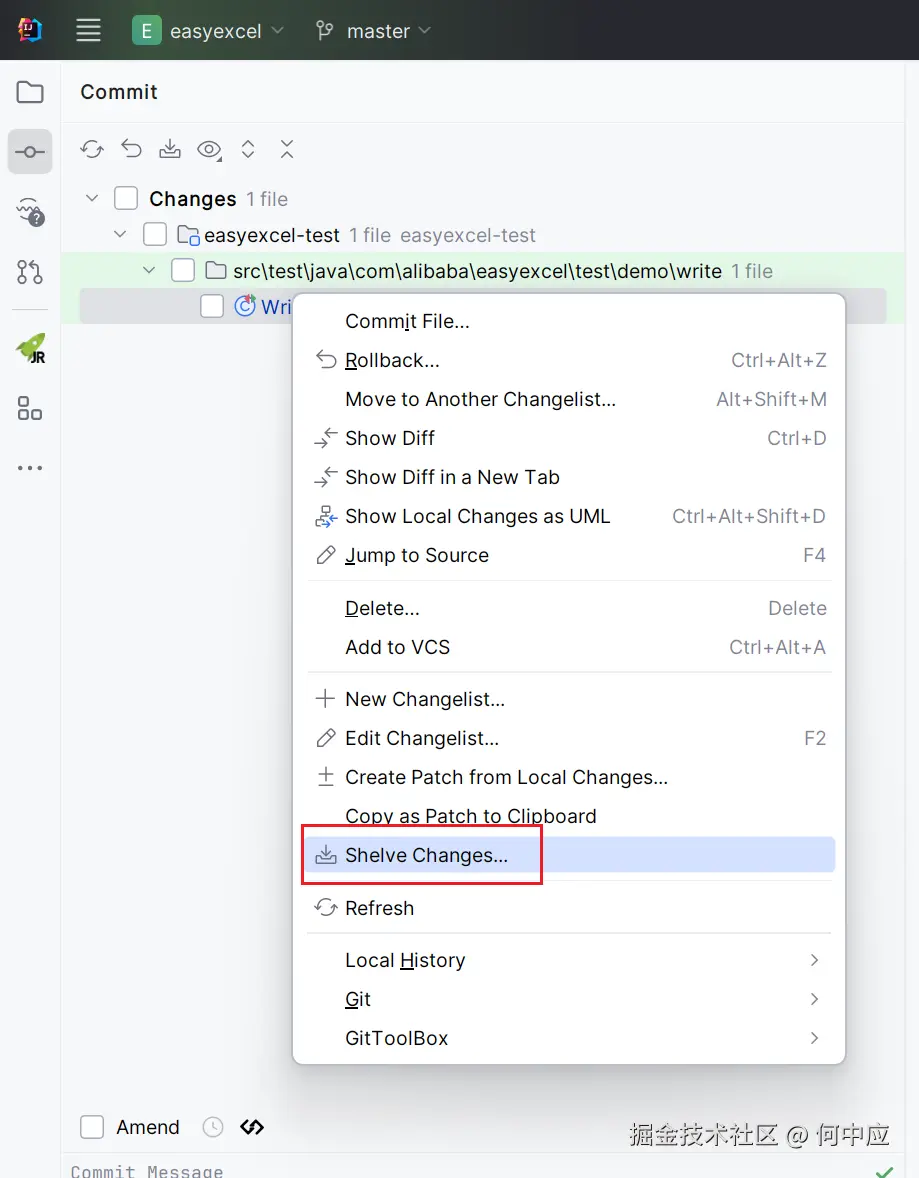Expand the GitToolBox submenu
919x1178 pixels.
click(x=570, y=1038)
